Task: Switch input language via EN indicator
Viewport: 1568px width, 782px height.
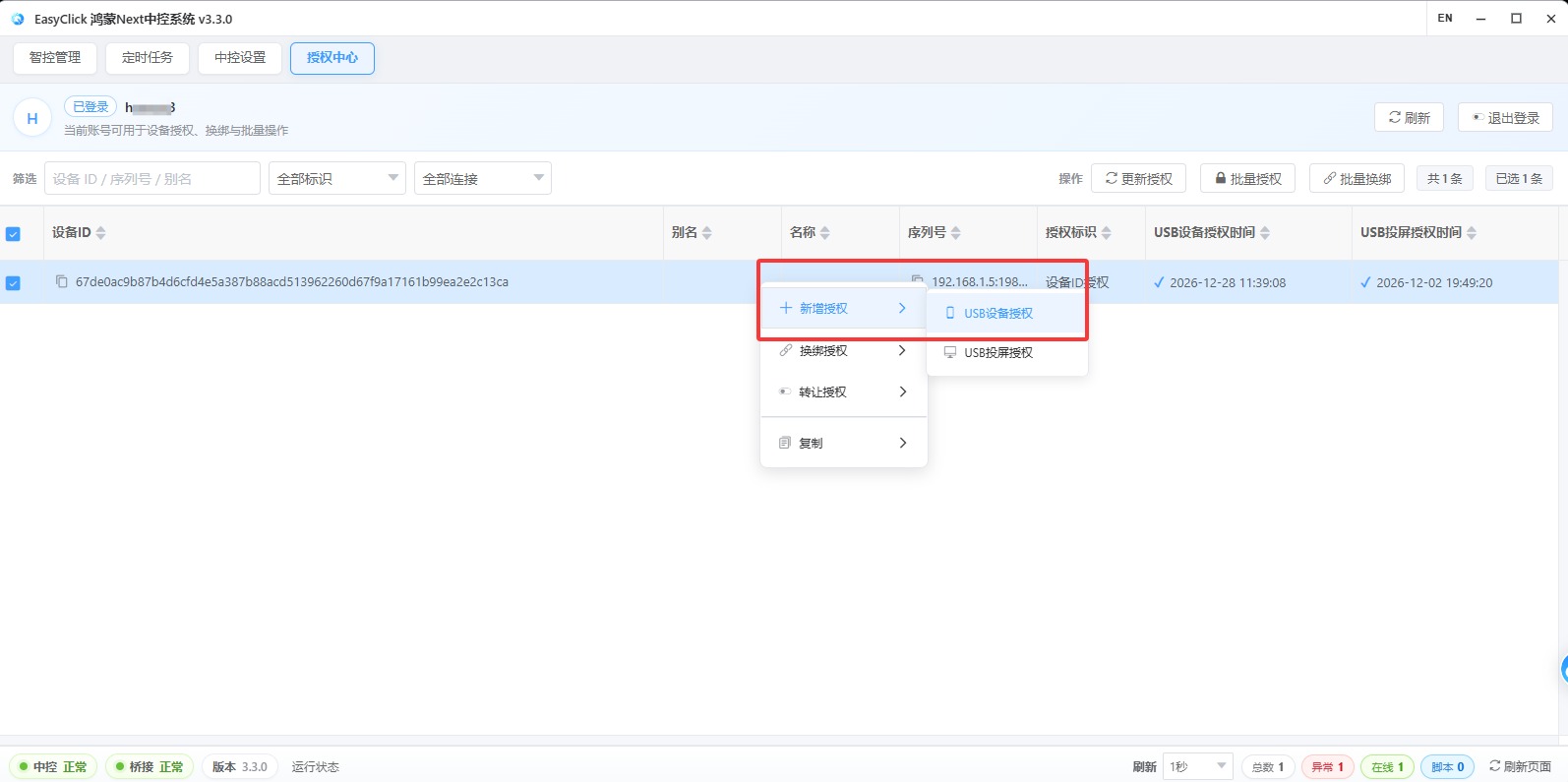Action: pos(1445,18)
